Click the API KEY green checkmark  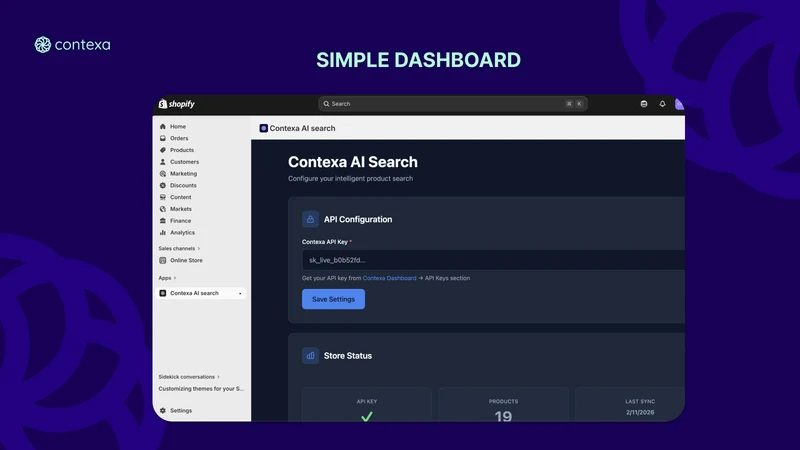366,416
